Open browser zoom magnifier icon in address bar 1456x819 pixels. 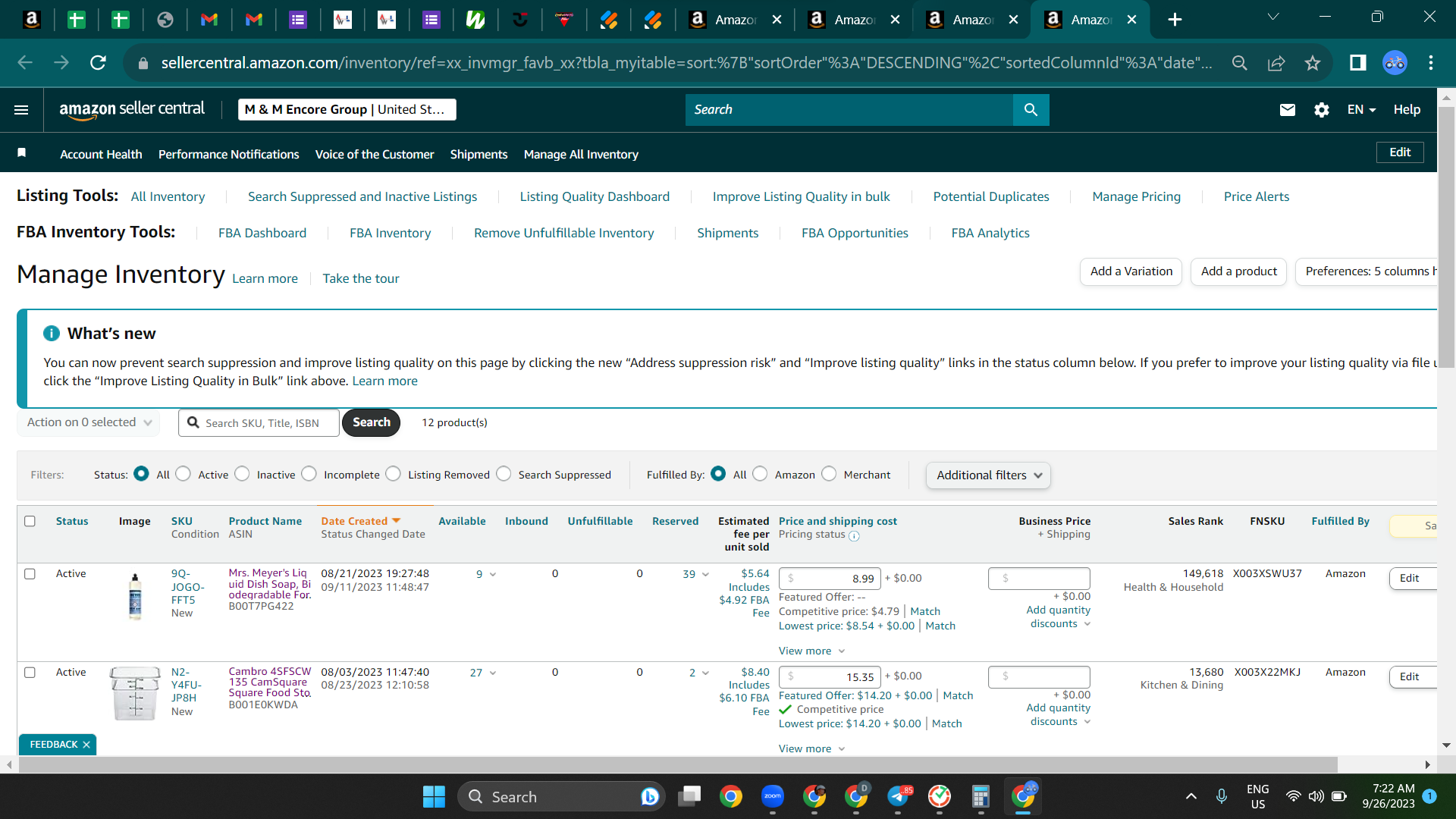click(x=1240, y=63)
